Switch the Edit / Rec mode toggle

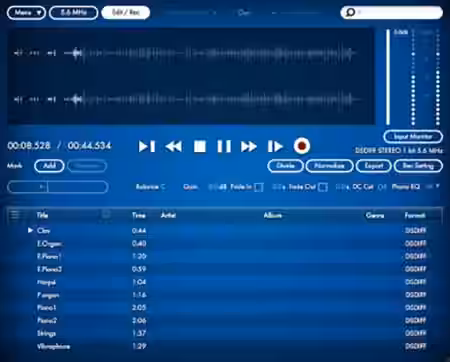click(x=126, y=13)
